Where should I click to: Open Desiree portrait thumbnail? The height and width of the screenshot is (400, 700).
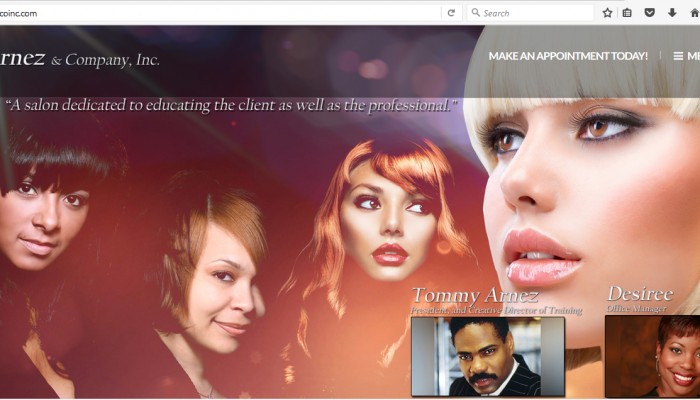[652, 356]
